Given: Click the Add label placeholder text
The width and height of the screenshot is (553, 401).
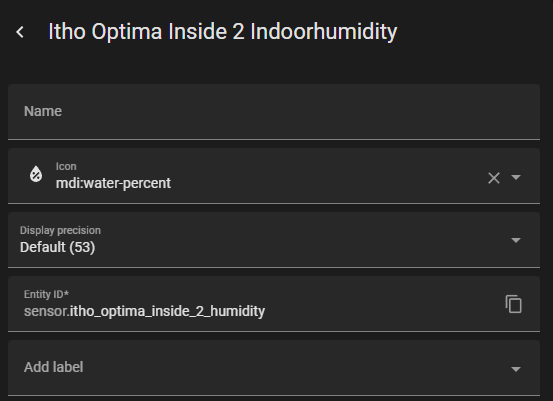Looking at the screenshot, I should click(x=54, y=367).
